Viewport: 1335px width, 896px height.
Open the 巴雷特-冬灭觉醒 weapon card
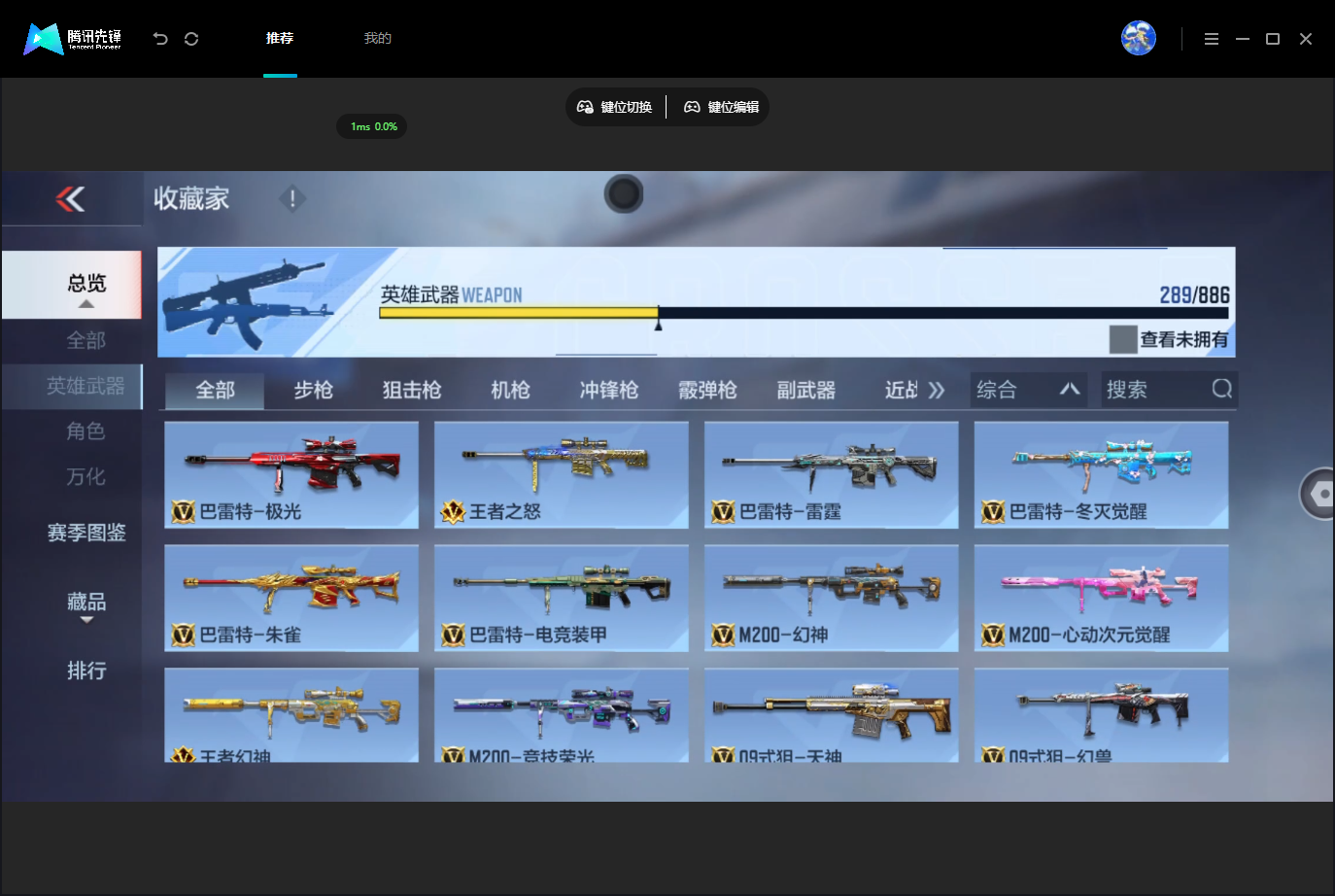(1102, 475)
